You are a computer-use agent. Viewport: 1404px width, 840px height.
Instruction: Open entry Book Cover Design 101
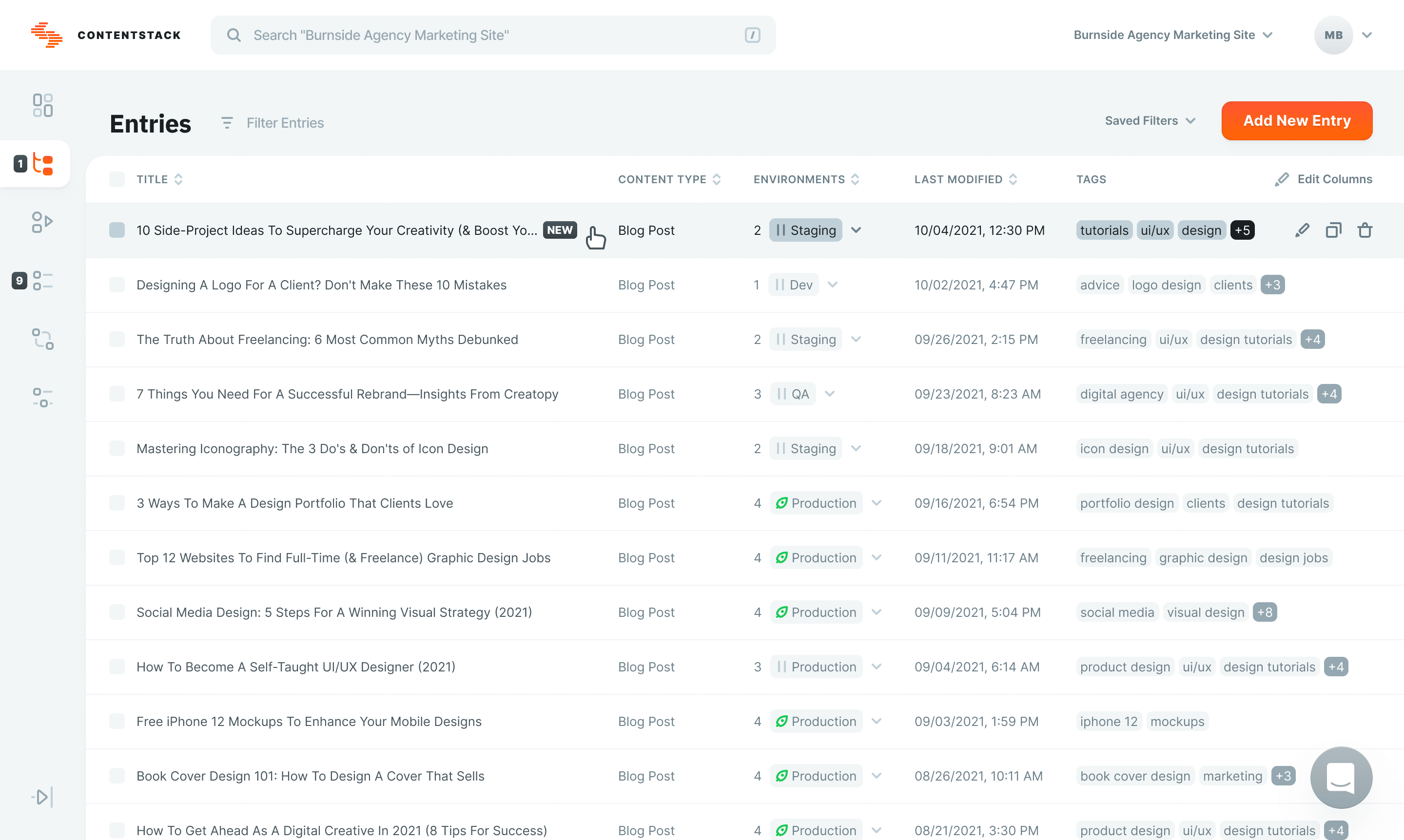click(311, 776)
